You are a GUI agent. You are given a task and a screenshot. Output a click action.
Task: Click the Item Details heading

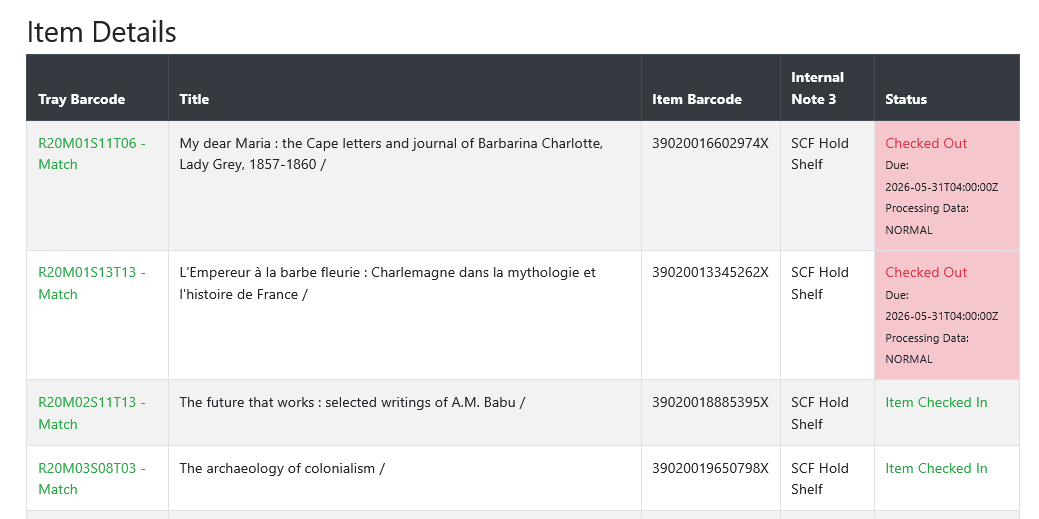click(x=101, y=32)
